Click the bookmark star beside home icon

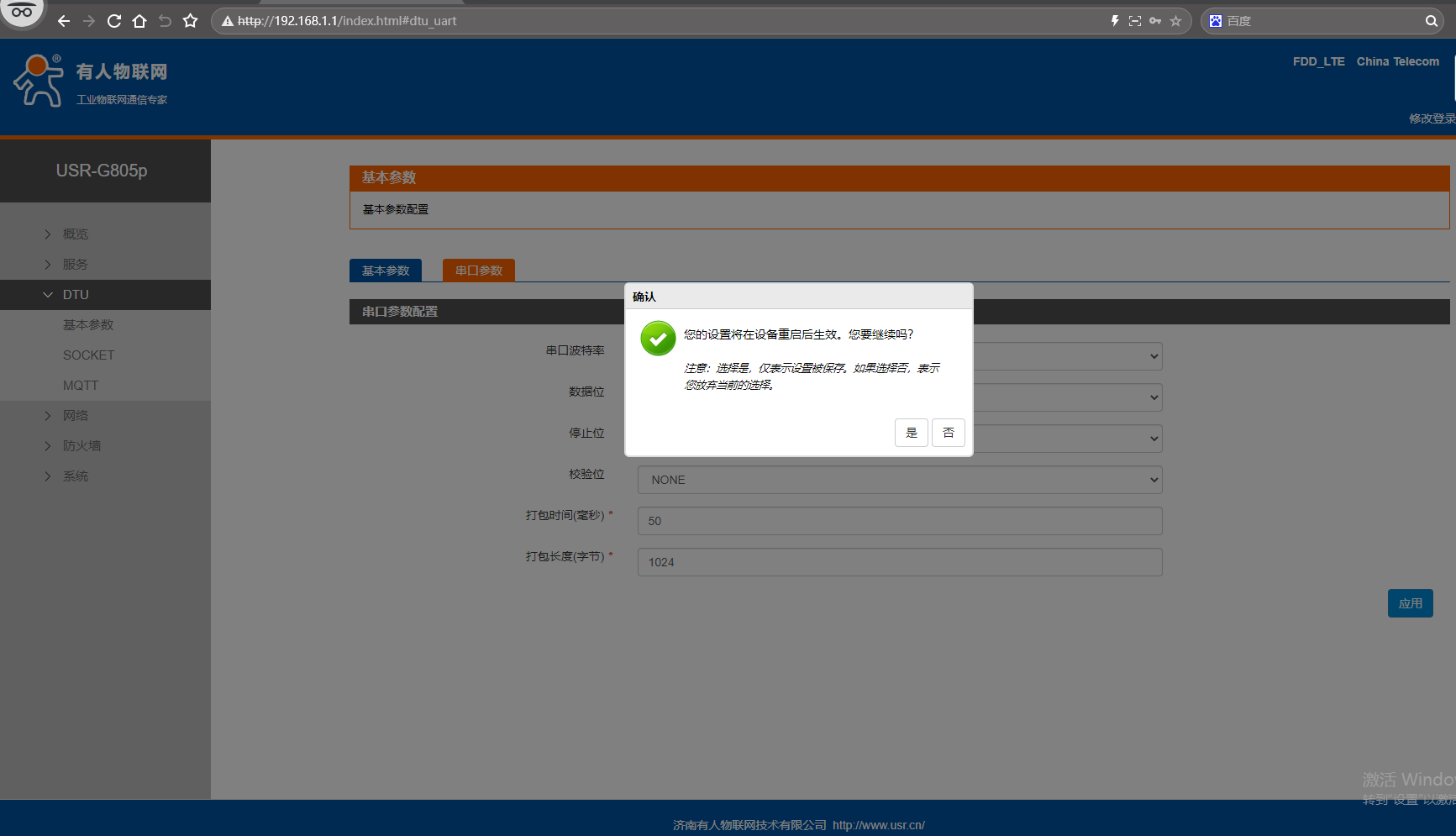tap(191, 21)
